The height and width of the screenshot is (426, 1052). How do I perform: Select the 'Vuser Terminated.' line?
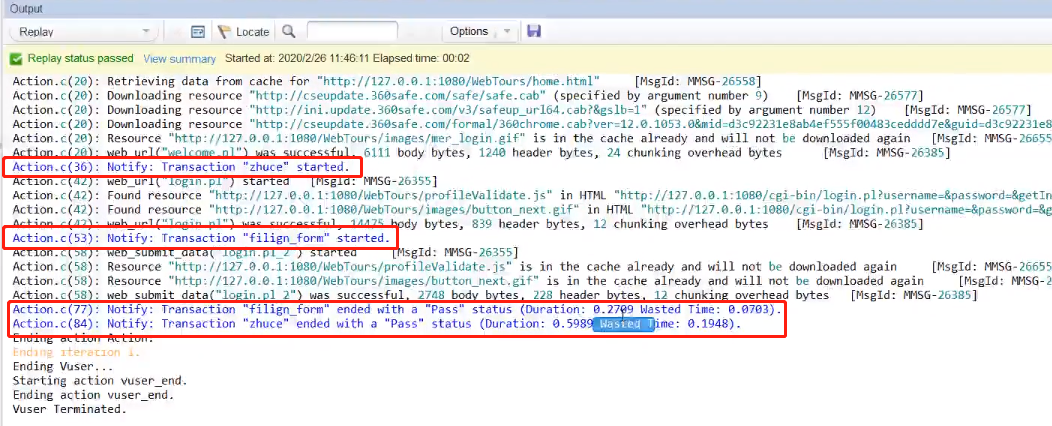[69, 409]
